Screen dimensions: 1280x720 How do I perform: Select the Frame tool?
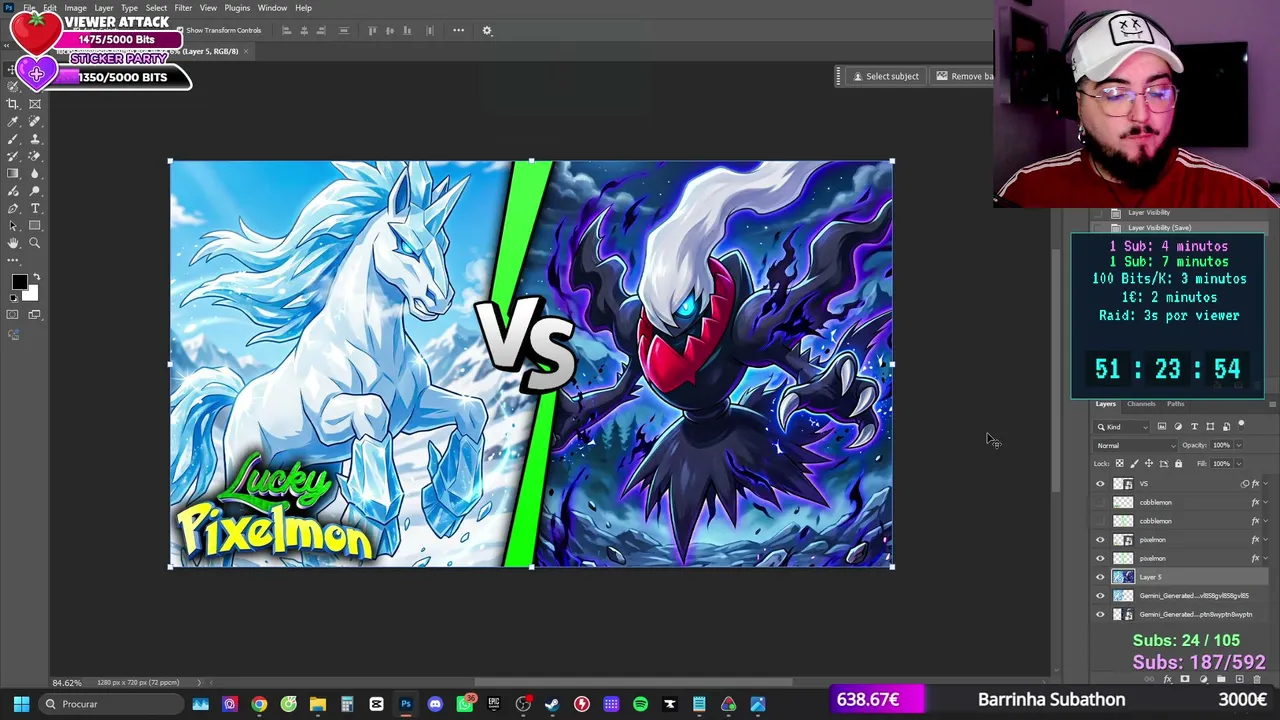(x=35, y=104)
